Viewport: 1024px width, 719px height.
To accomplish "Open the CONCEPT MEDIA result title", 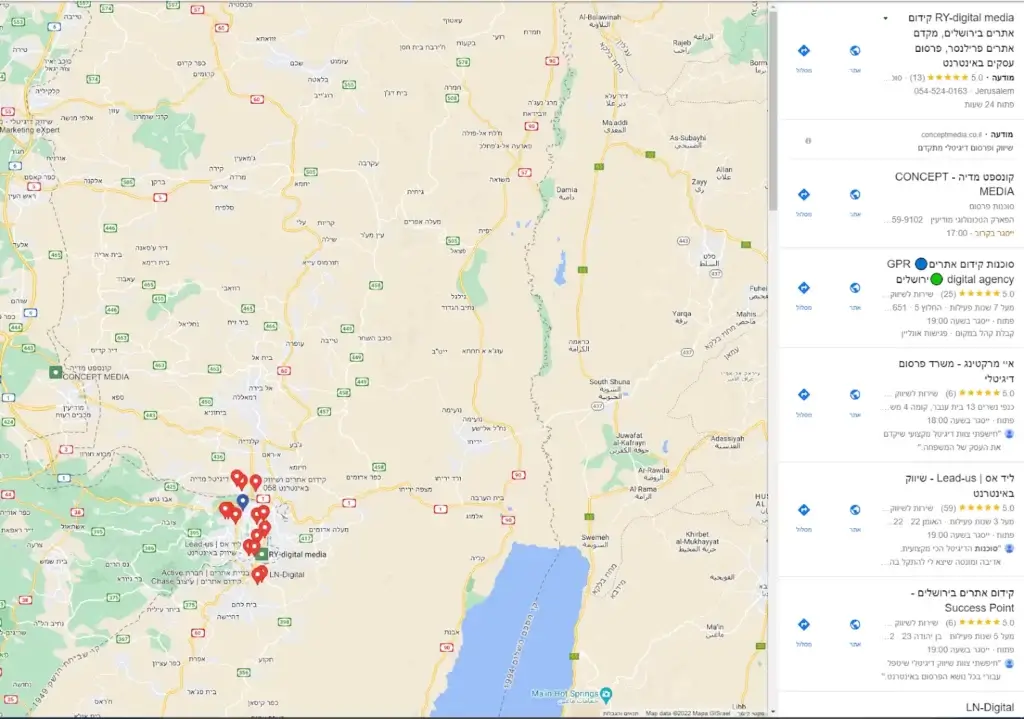I will click(954, 184).
